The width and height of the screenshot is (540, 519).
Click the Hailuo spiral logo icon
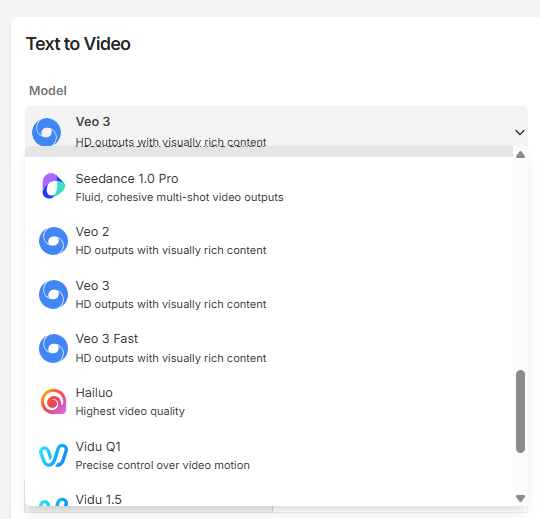pos(53,402)
